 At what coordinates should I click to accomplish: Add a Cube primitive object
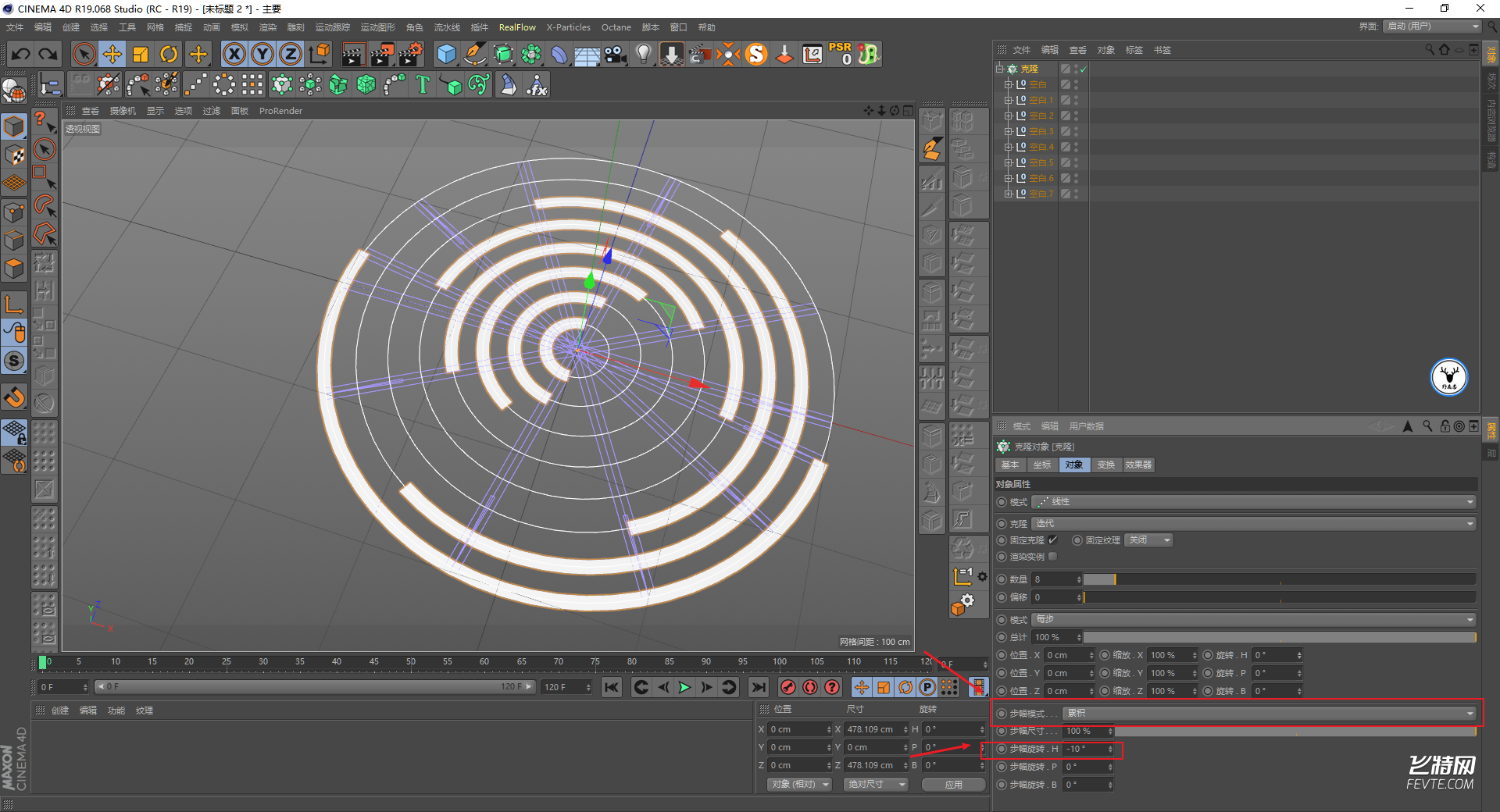[446, 54]
